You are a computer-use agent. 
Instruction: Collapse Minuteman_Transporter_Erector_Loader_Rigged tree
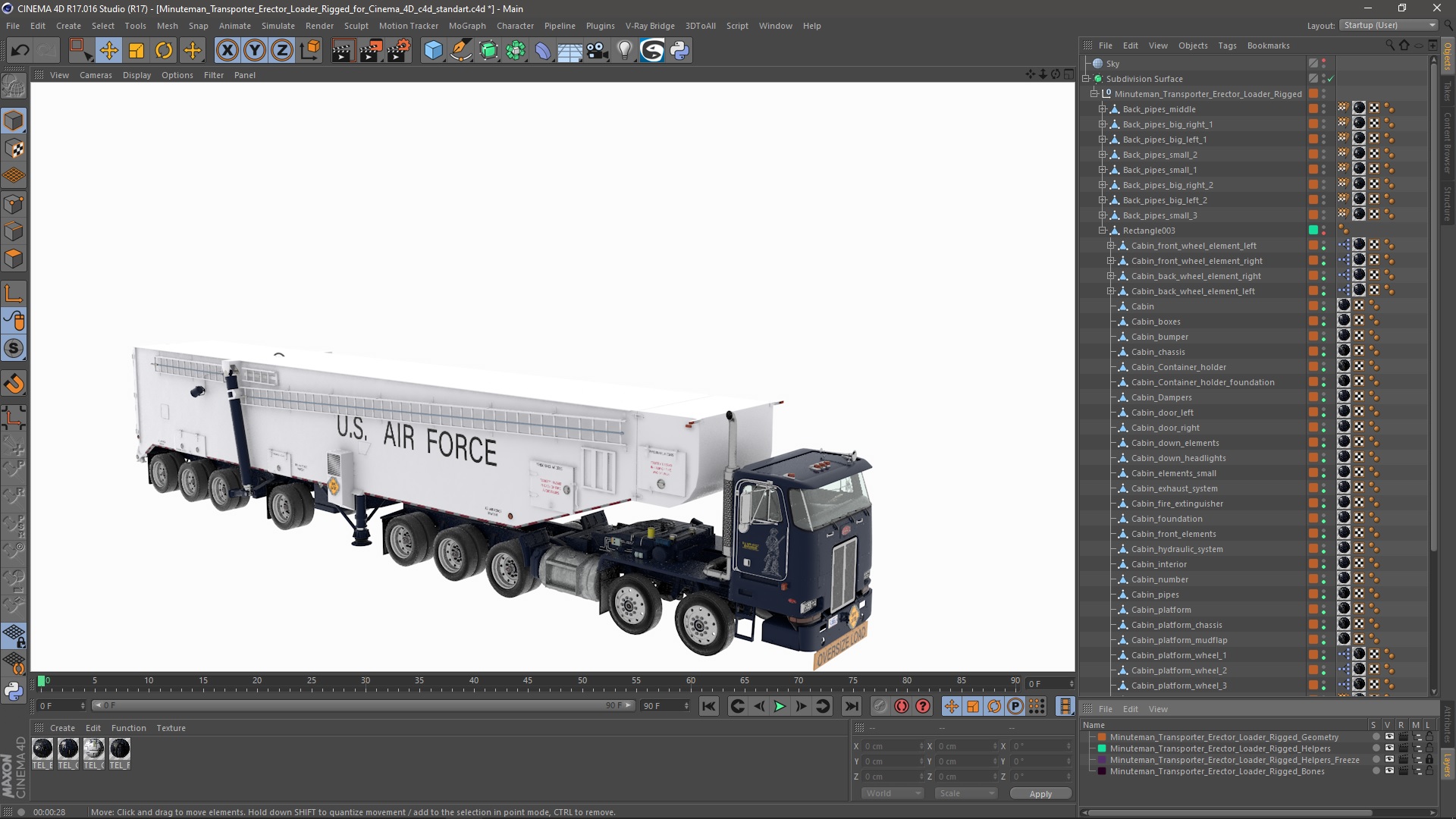[x=1094, y=94]
